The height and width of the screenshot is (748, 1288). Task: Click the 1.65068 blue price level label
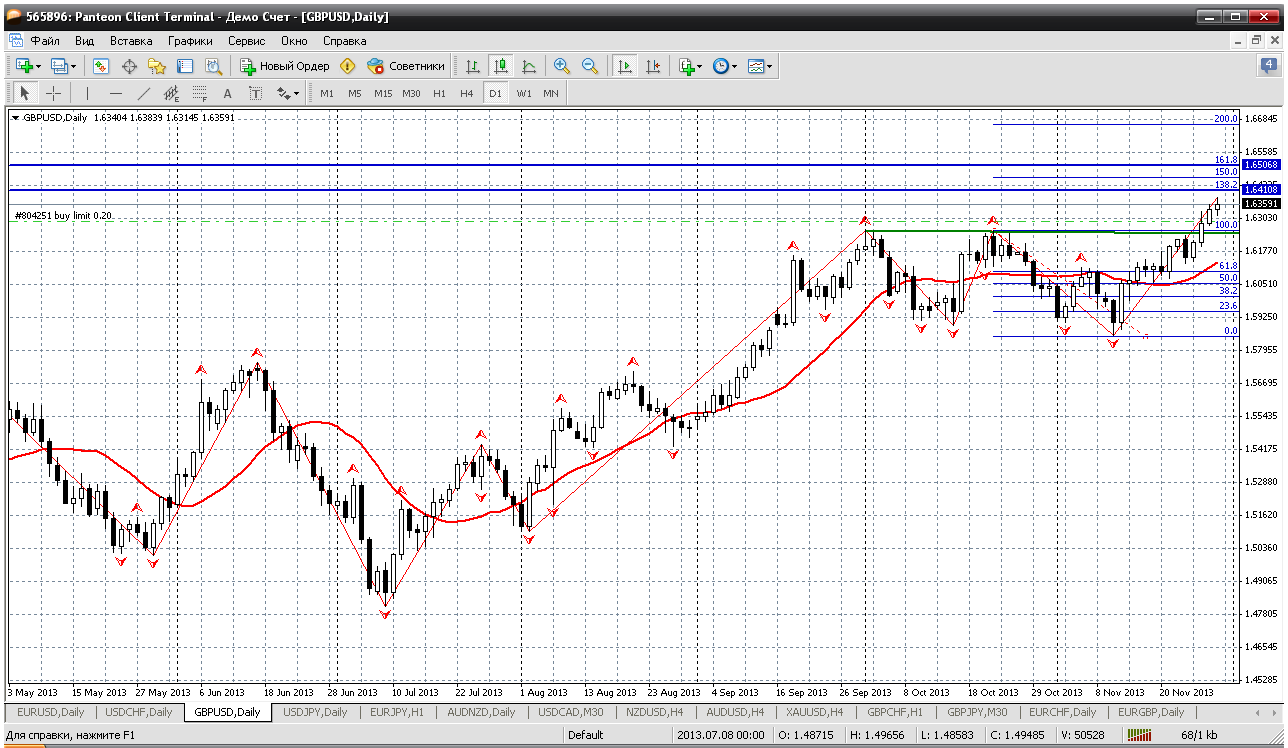click(x=1263, y=164)
